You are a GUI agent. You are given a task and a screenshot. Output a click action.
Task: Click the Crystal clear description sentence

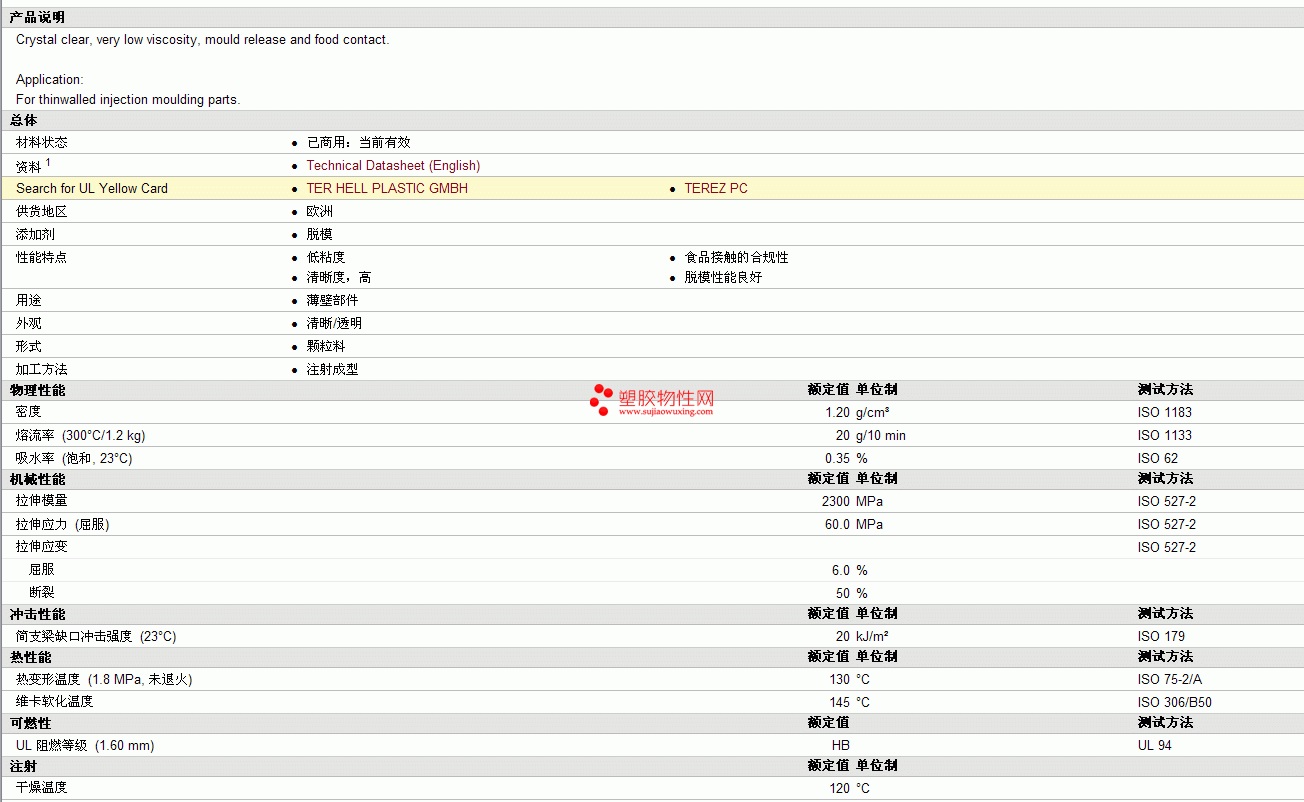point(203,40)
